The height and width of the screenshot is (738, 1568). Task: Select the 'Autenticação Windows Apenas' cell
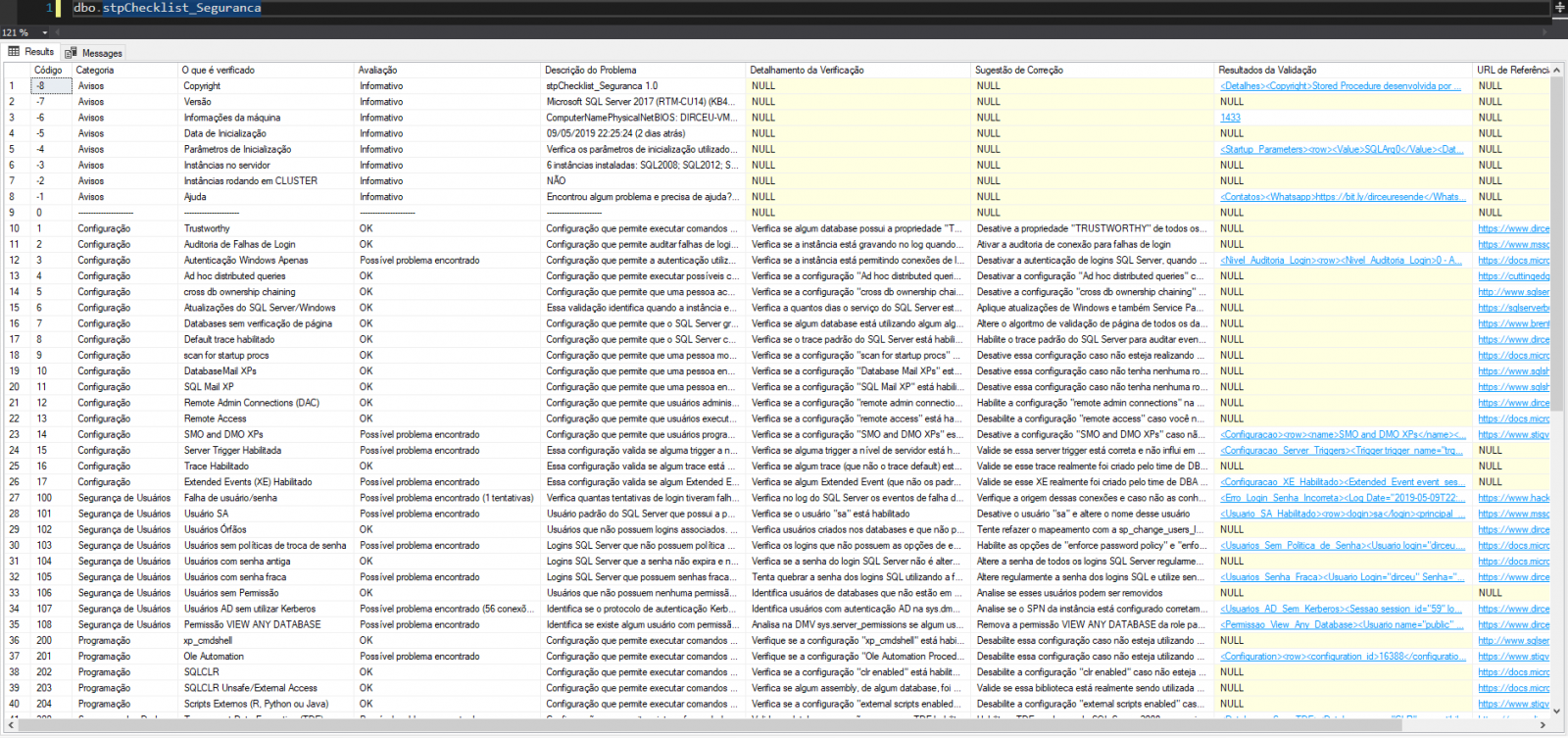(x=266, y=261)
